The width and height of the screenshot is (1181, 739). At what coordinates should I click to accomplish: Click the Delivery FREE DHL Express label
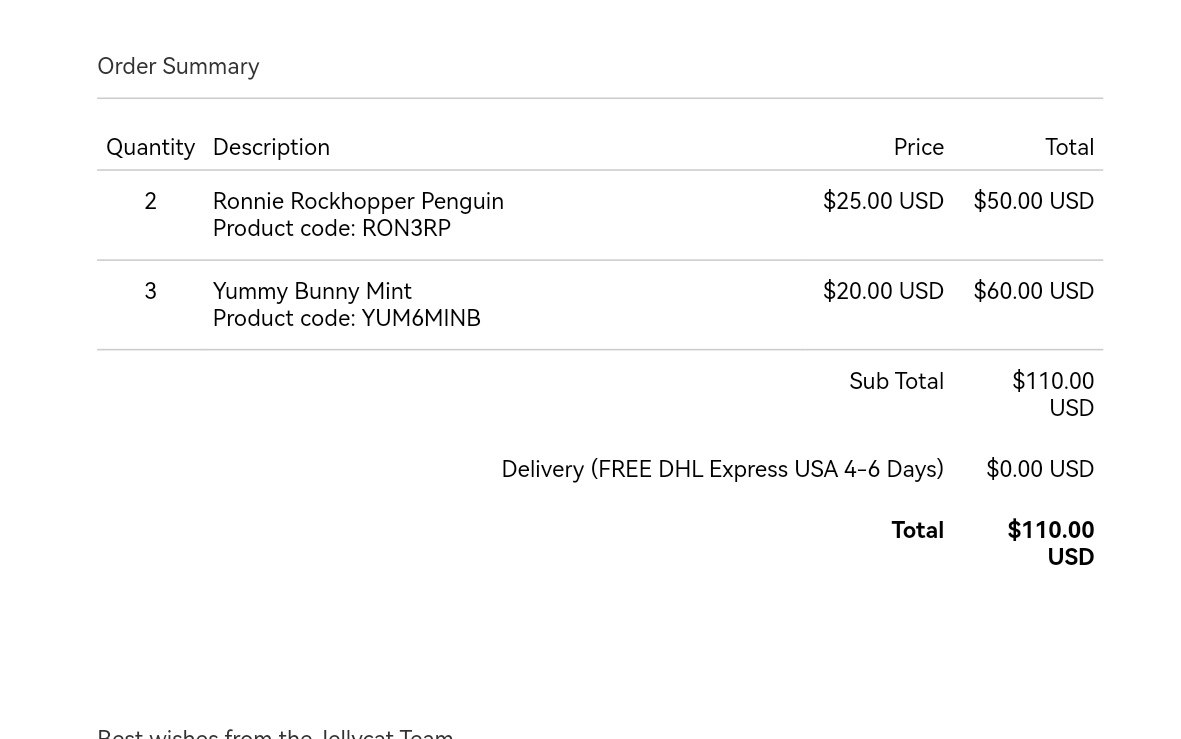pos(722,469)
